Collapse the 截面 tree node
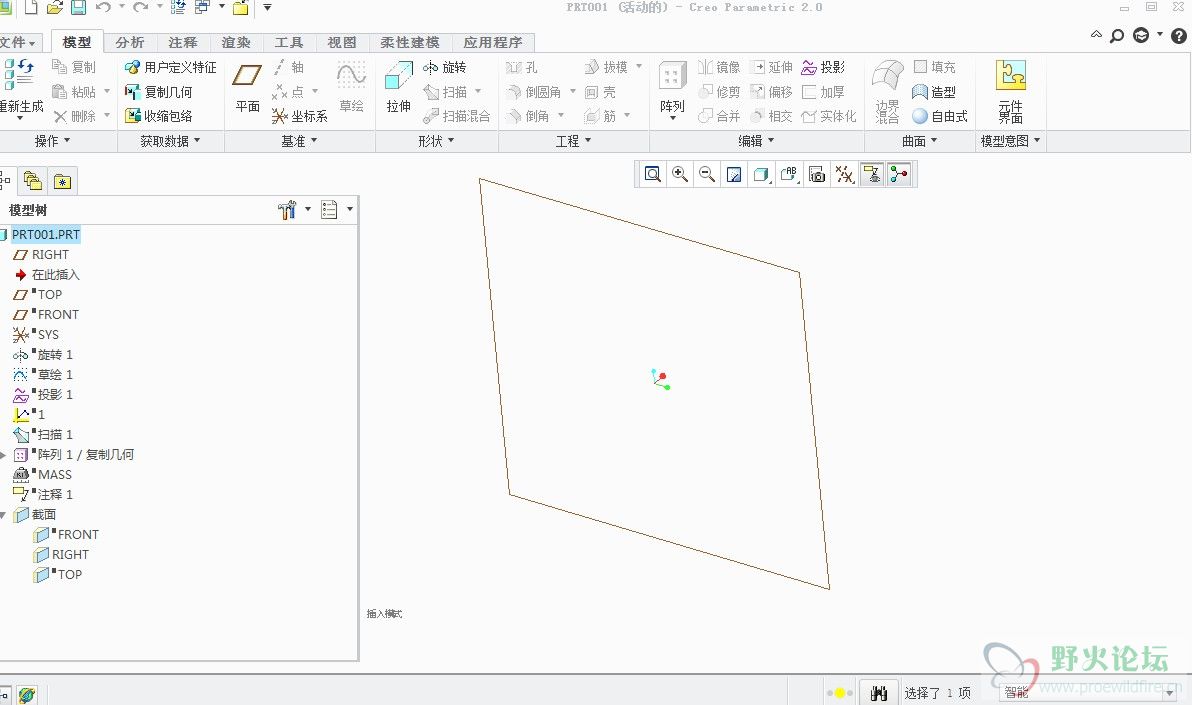 click(x=3, y=515)
